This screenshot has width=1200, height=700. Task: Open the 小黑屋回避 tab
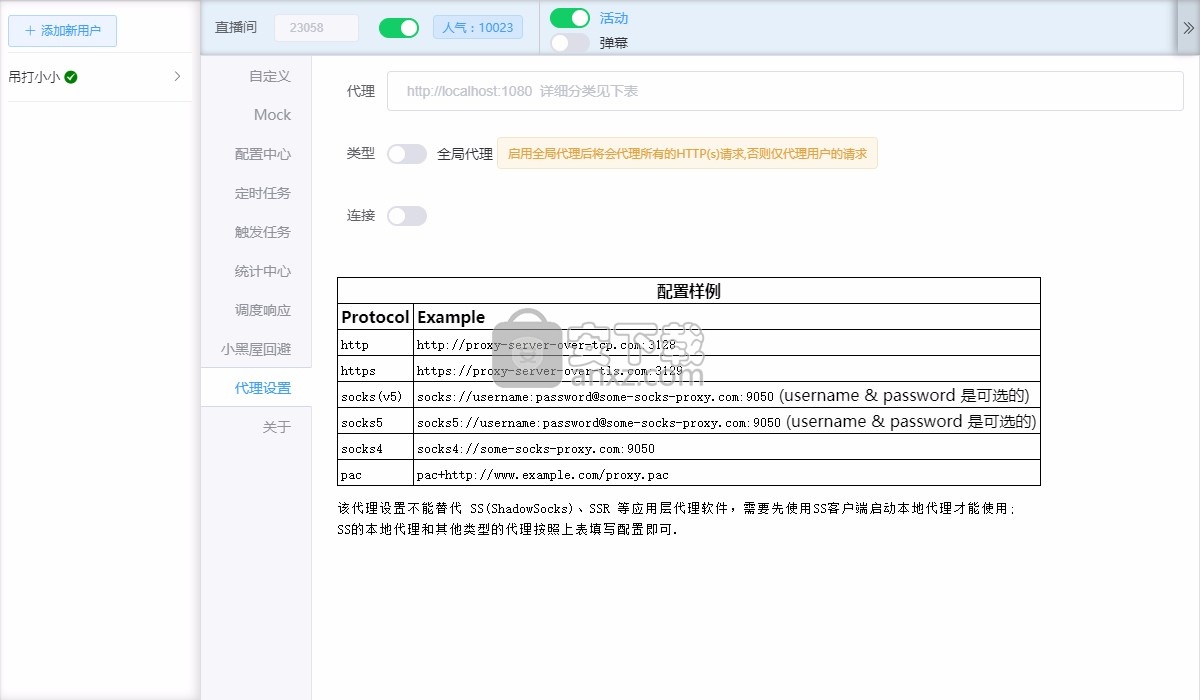point(256,349)
